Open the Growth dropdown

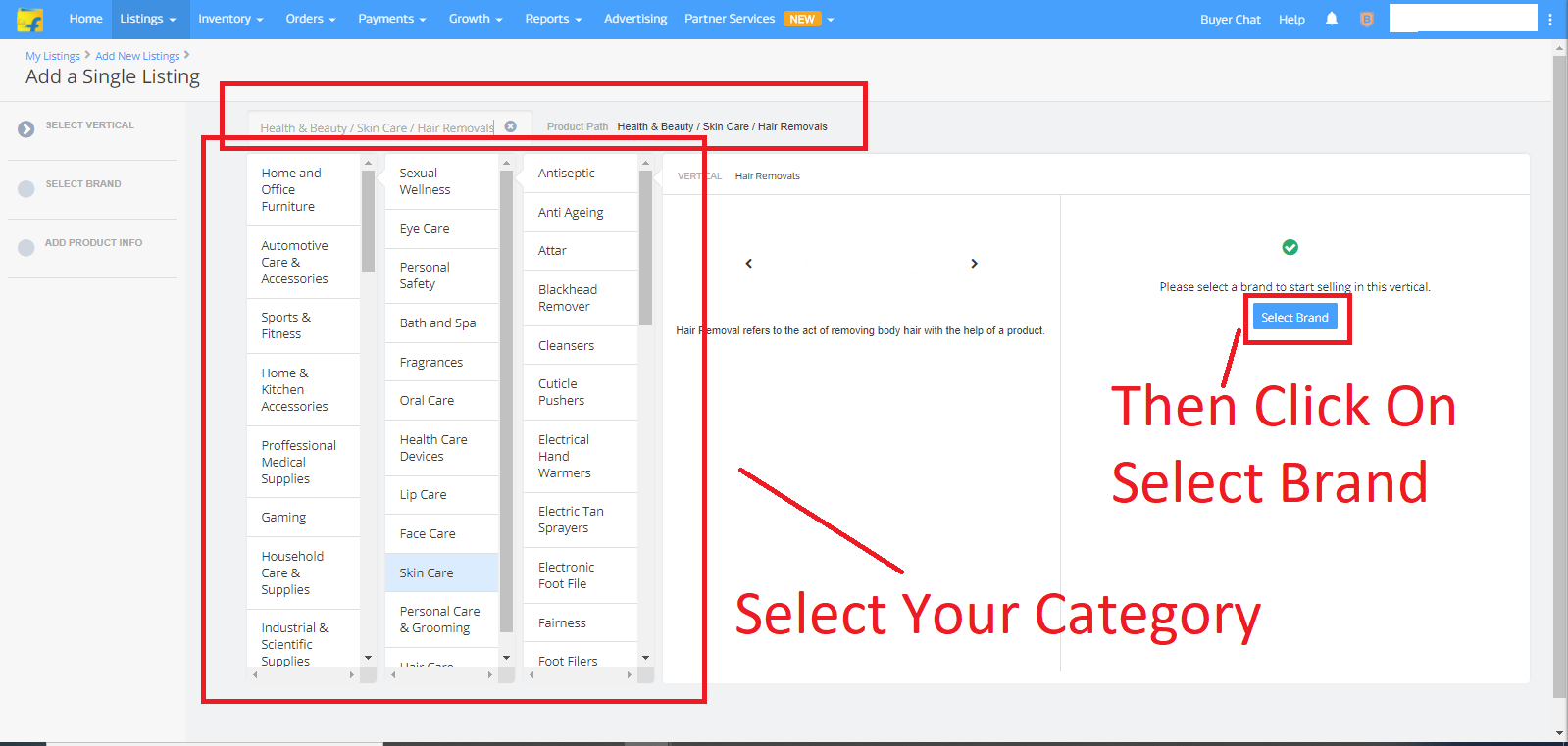pyautogui.click(x=476, y=19)
